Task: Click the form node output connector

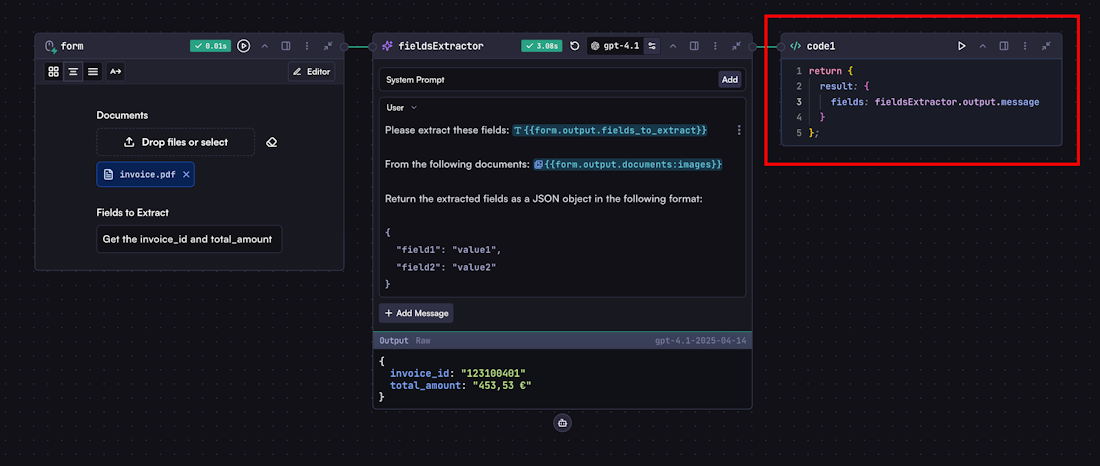Action: point(344,47)
